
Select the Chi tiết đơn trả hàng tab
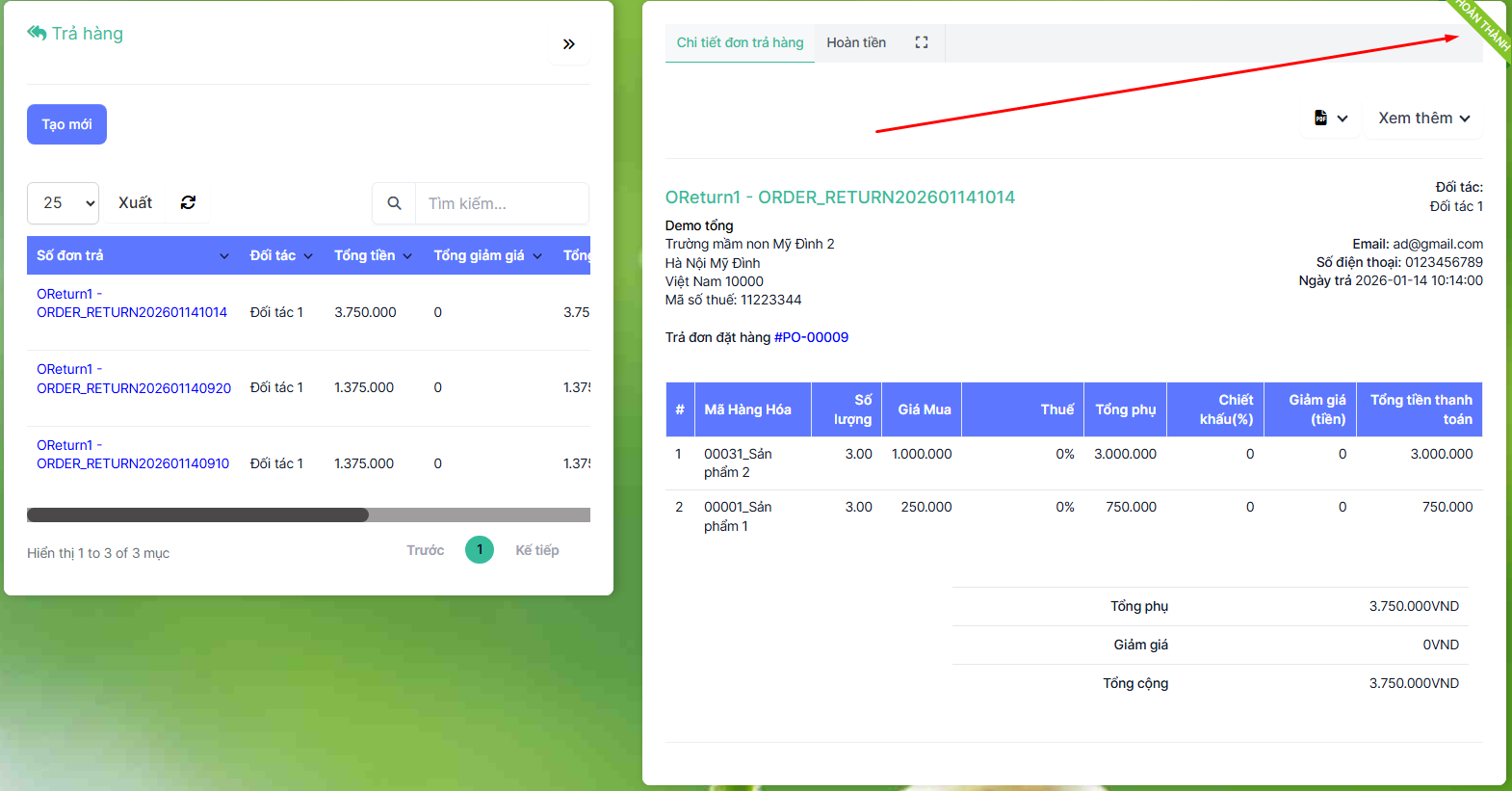click(740, 42)
